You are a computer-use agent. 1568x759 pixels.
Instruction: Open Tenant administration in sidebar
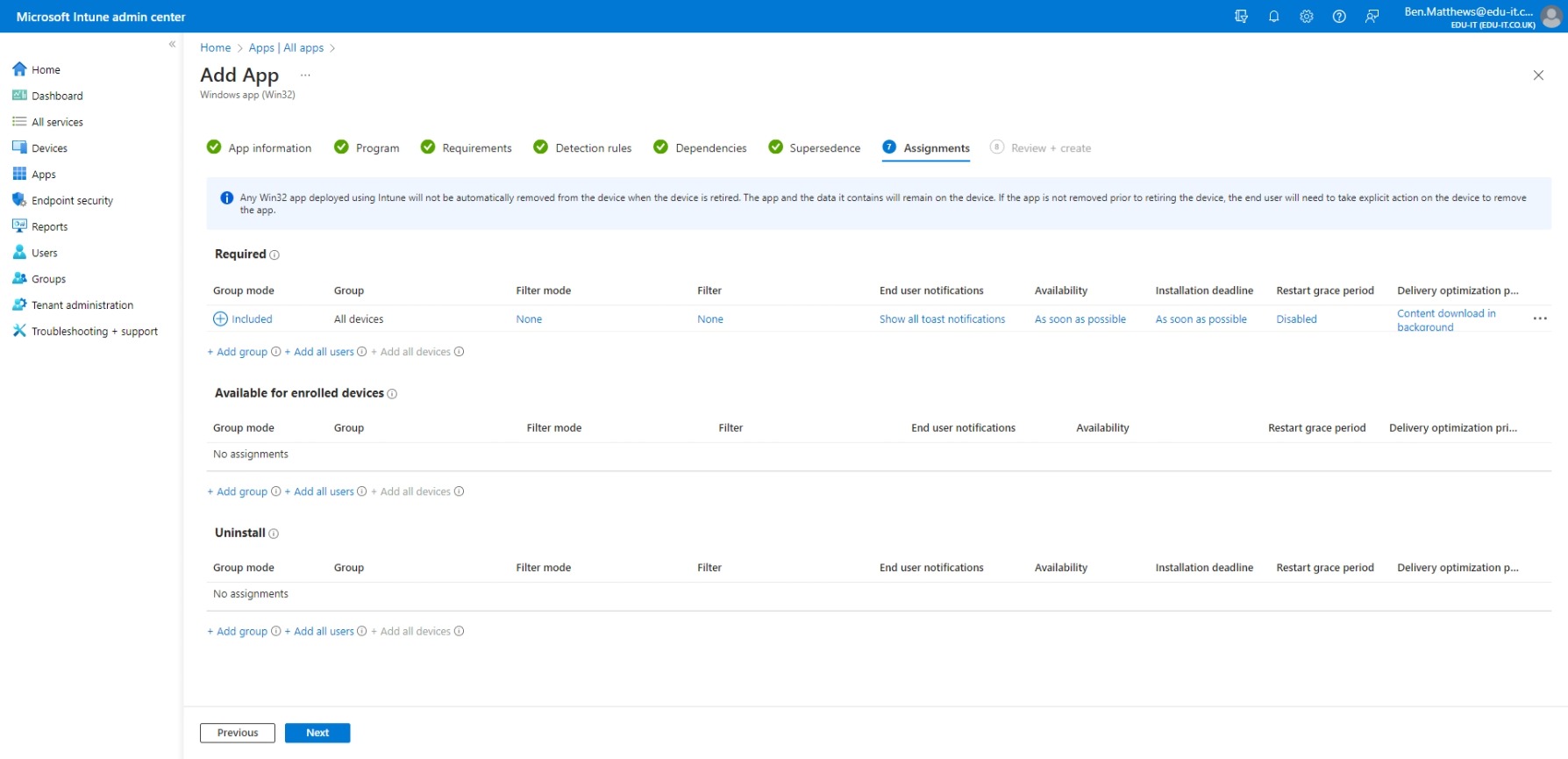click(82, 305)
